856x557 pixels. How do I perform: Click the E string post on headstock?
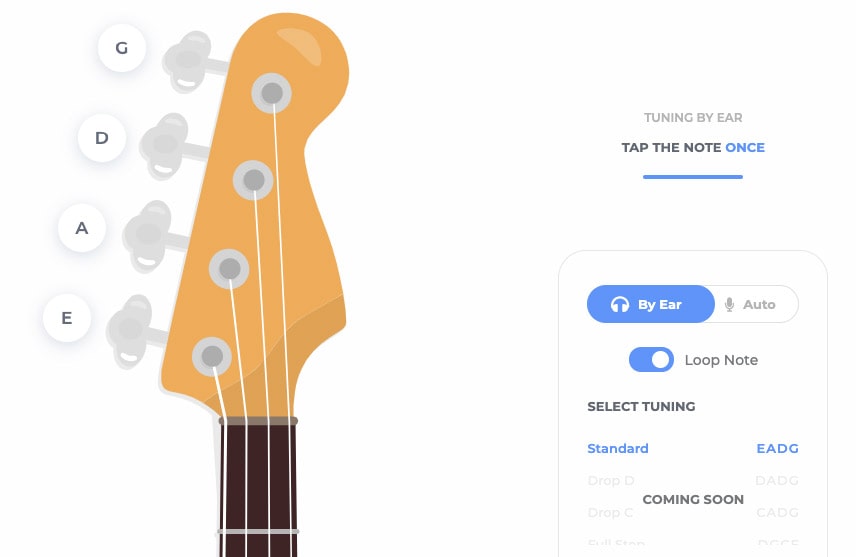[212, 357]
